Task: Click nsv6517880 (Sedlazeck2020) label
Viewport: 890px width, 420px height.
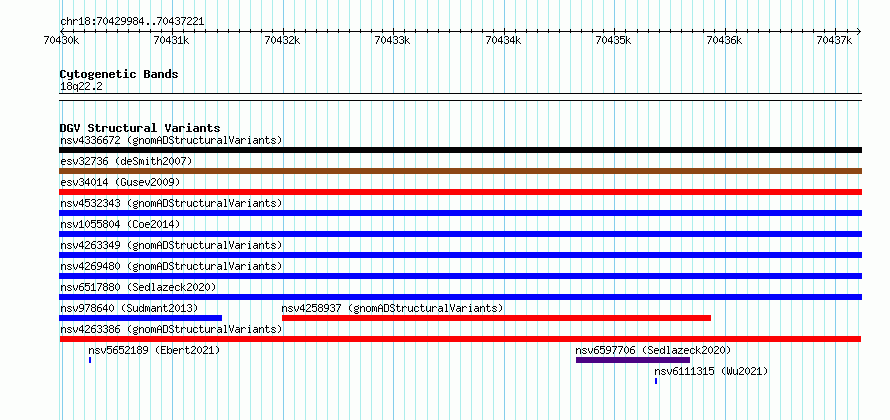Action: (x=138, y=287)
